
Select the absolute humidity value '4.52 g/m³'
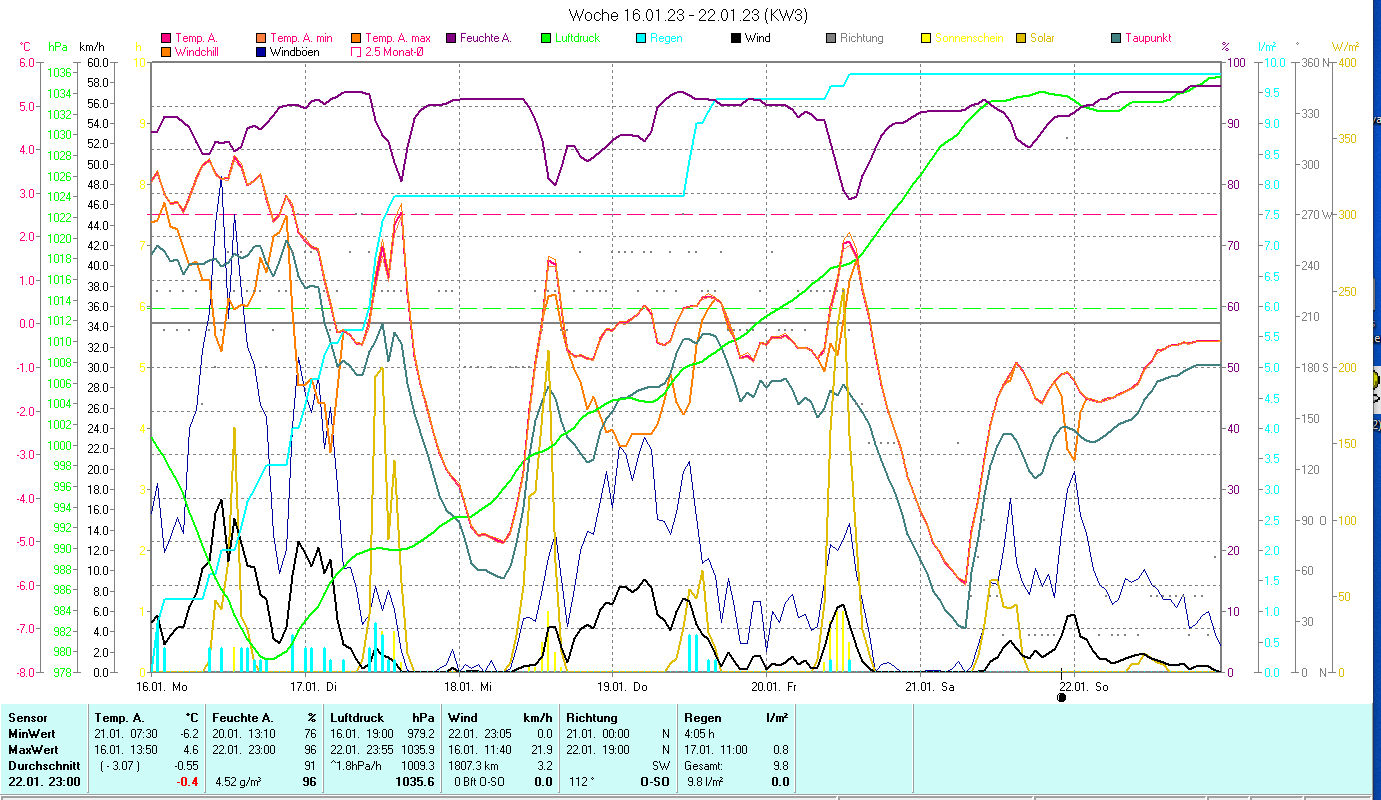(238, 782)
